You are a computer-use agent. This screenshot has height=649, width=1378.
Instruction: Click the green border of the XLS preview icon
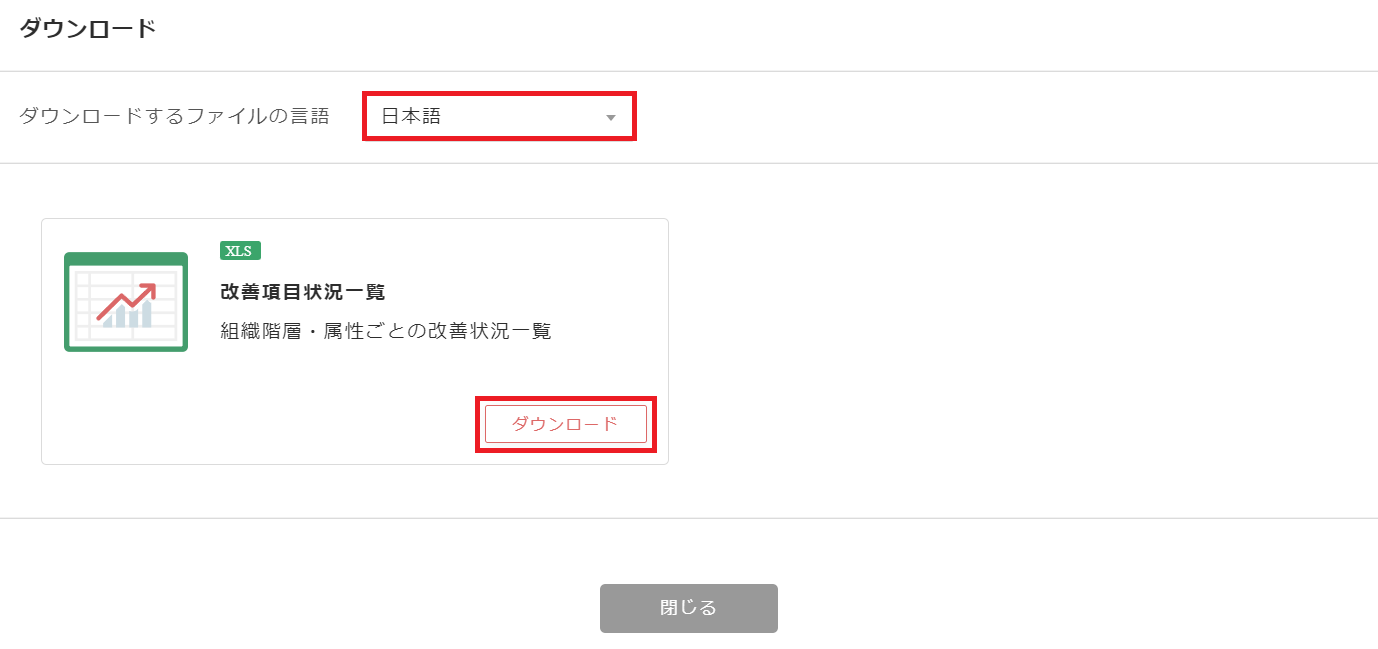click(125, 258)
